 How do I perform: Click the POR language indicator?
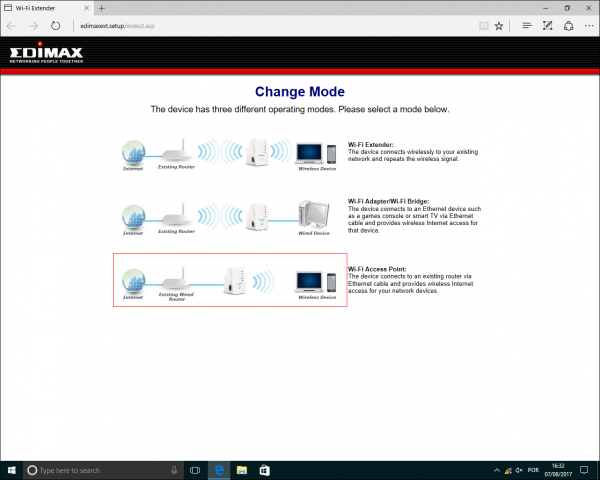point(533,470)
